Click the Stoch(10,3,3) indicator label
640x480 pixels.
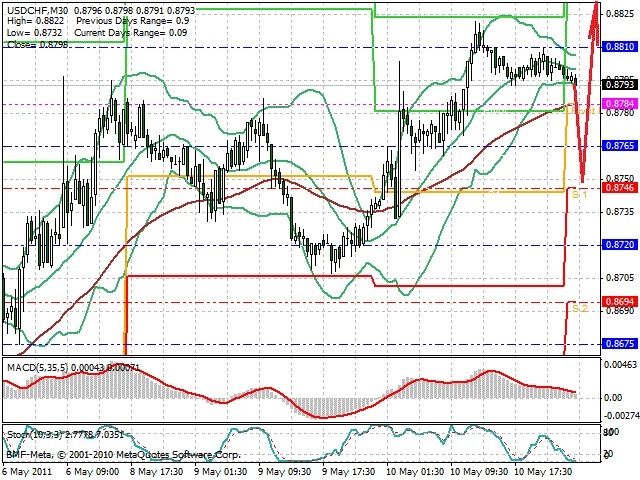coord(35,434)
